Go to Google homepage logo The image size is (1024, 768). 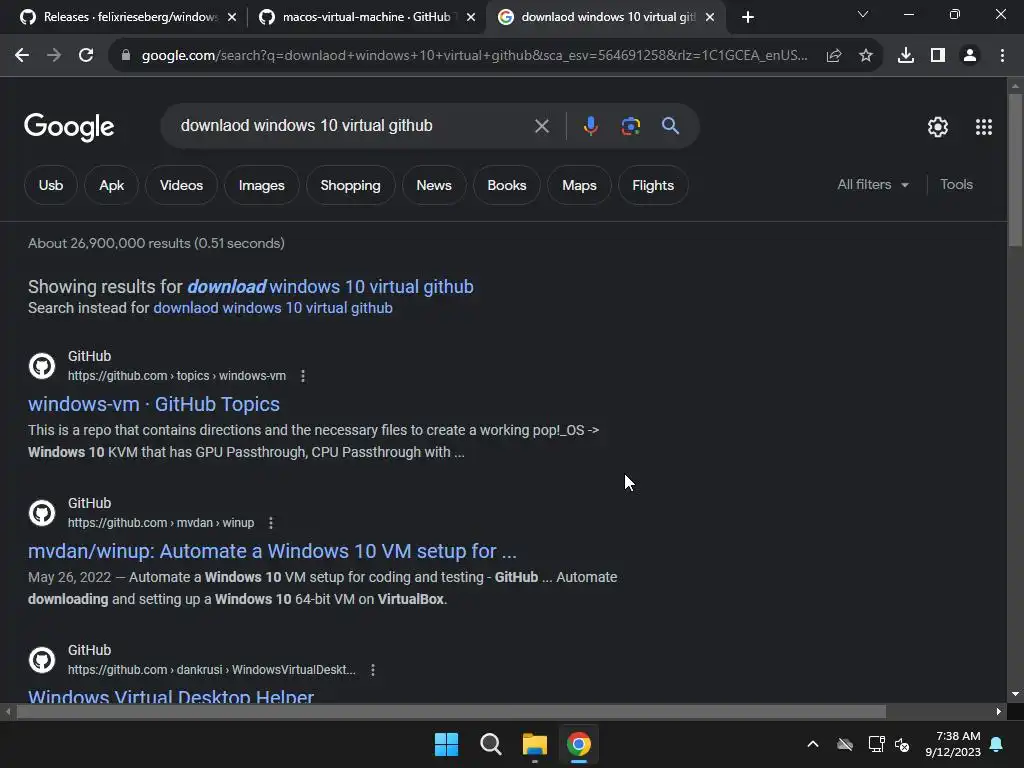click(69, 127)
